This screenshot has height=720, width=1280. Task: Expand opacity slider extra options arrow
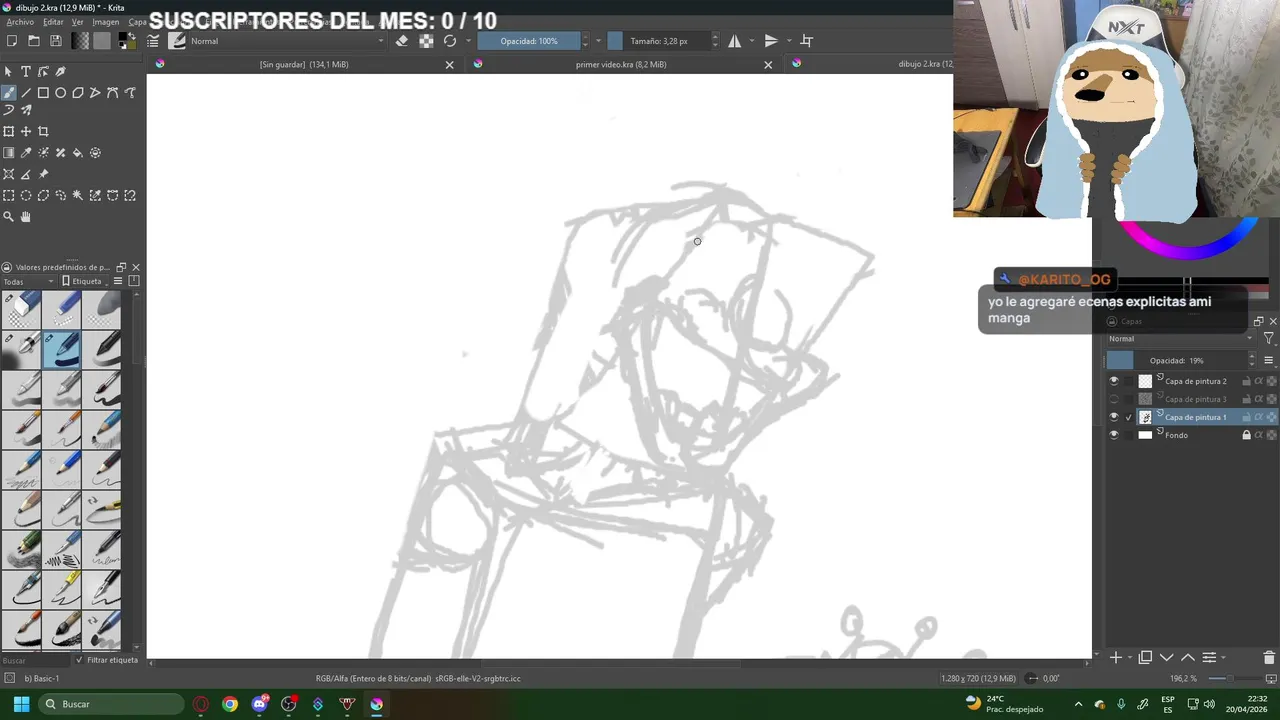point(598,41)
